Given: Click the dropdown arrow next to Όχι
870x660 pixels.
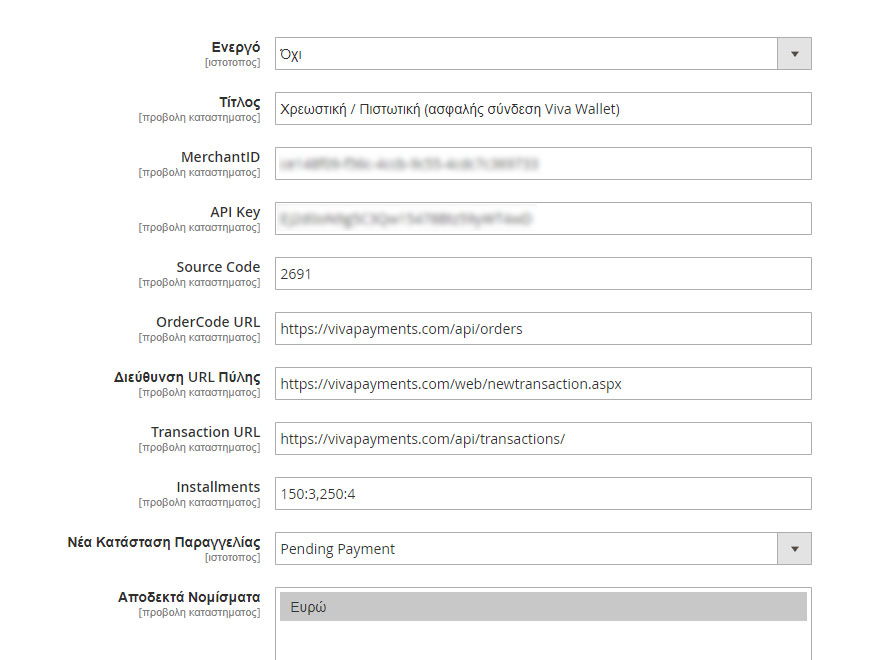Looking at the screenshot, I should pos(794,53).
